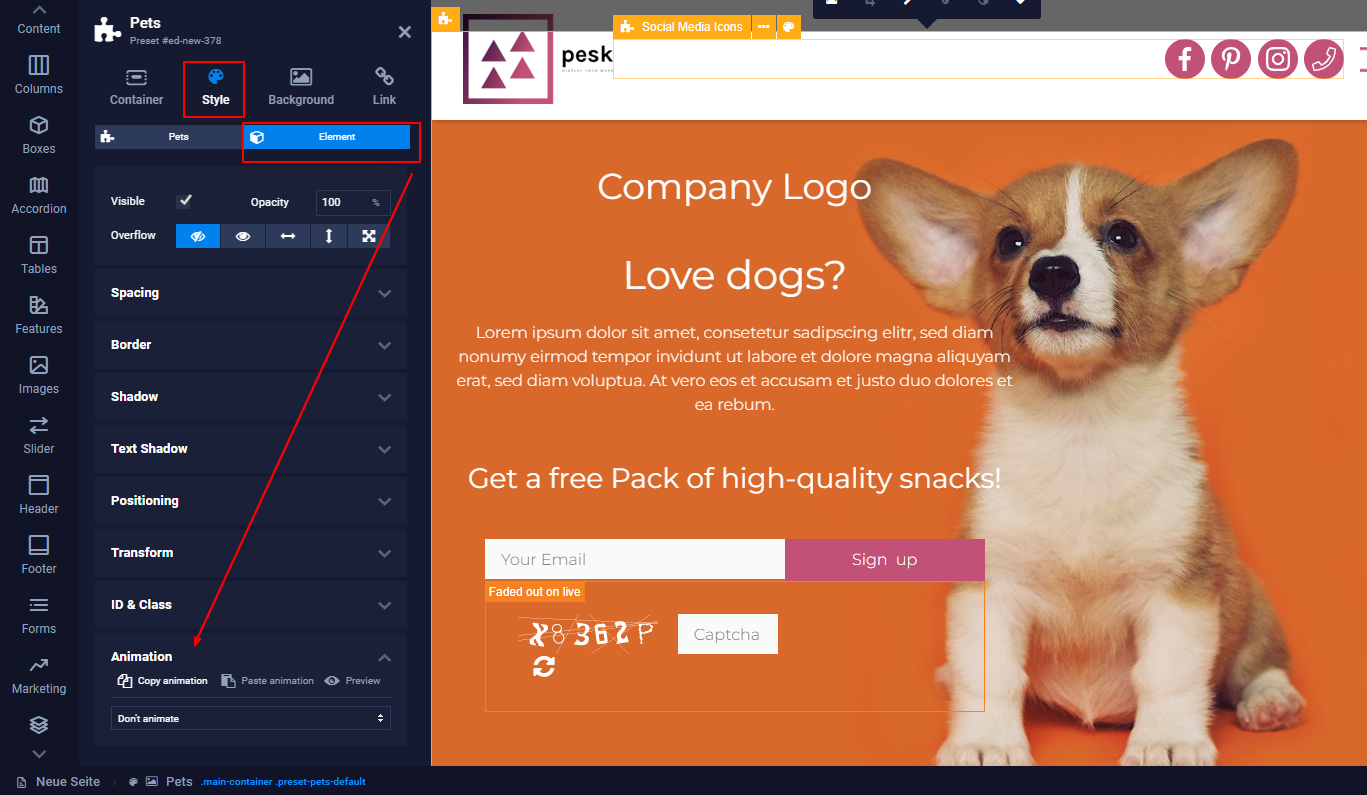1367x795 pixels.
Task: Click the Pinterest icon in header
Action: [1231, 59]
